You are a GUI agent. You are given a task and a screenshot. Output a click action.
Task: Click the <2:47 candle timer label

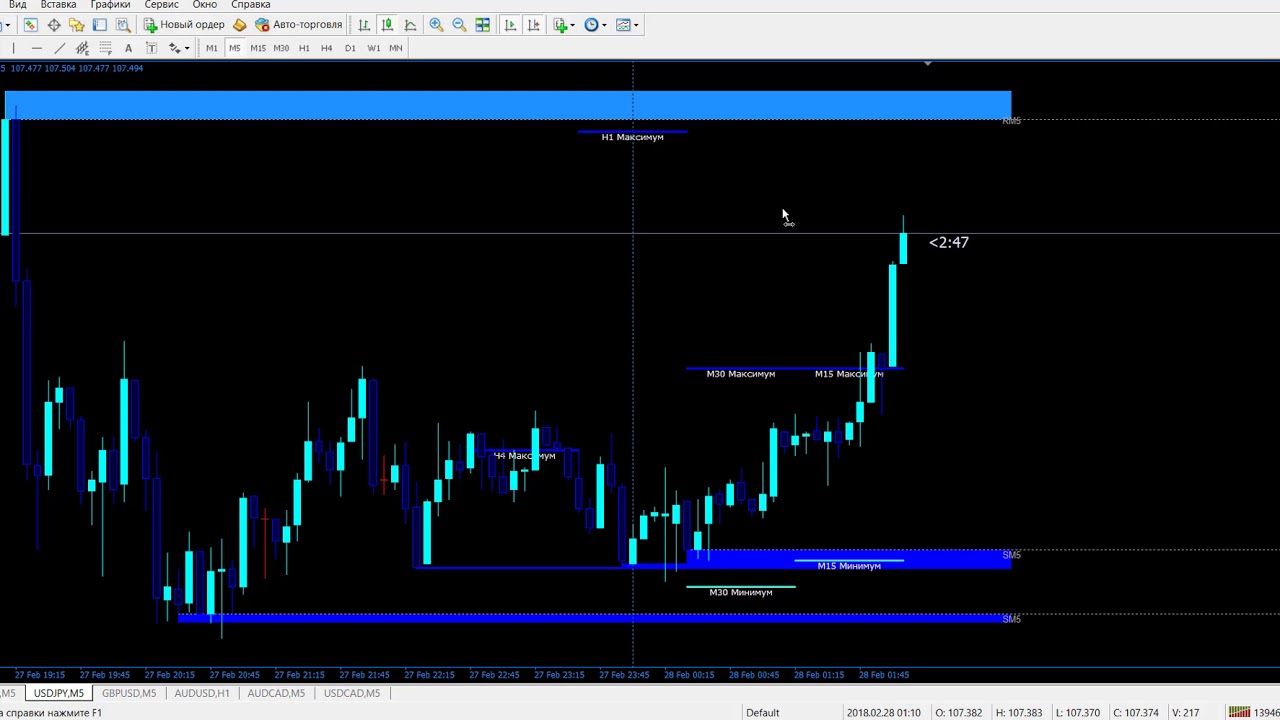coord(948,242)
